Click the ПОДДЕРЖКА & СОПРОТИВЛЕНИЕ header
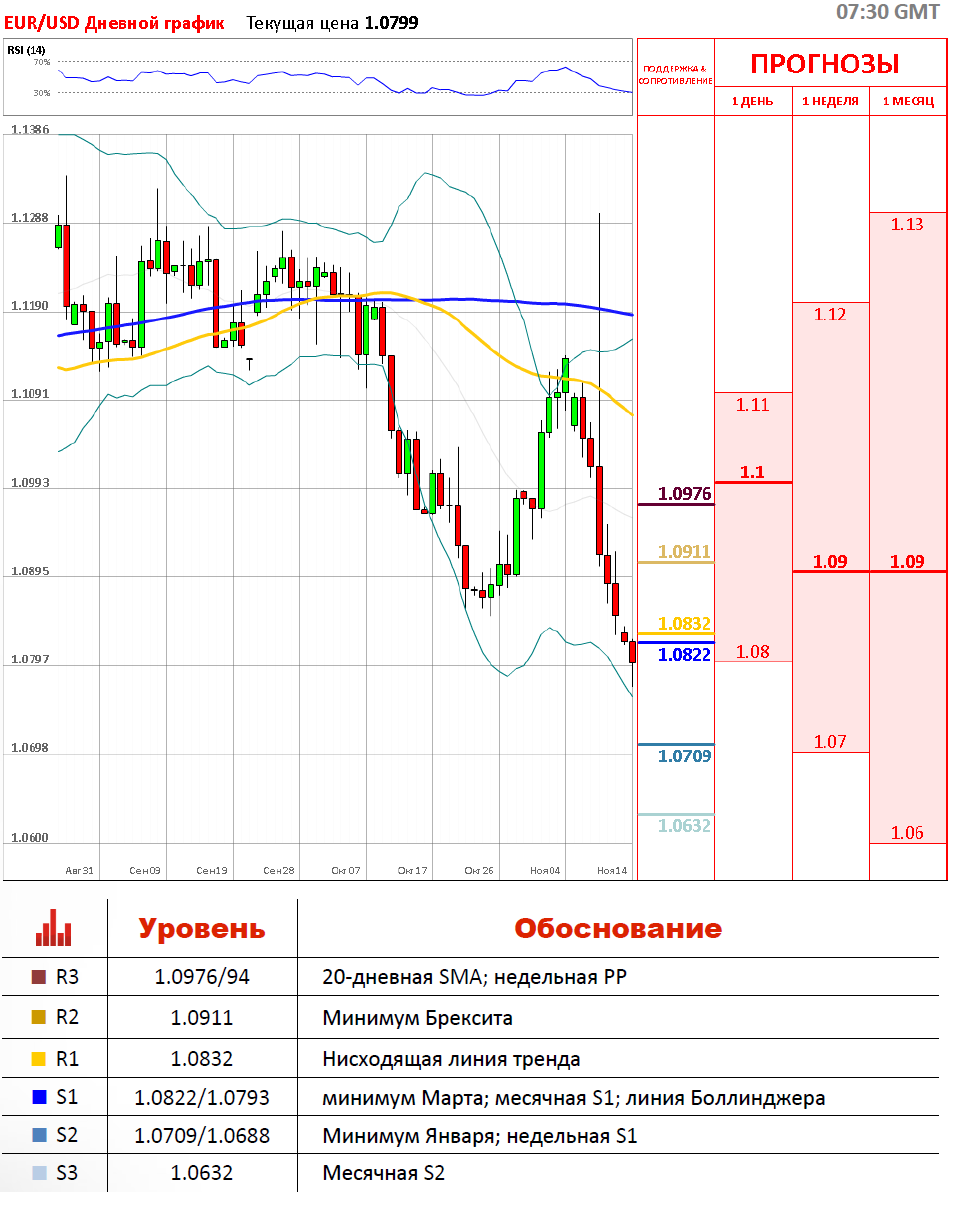 coord(676,74)
